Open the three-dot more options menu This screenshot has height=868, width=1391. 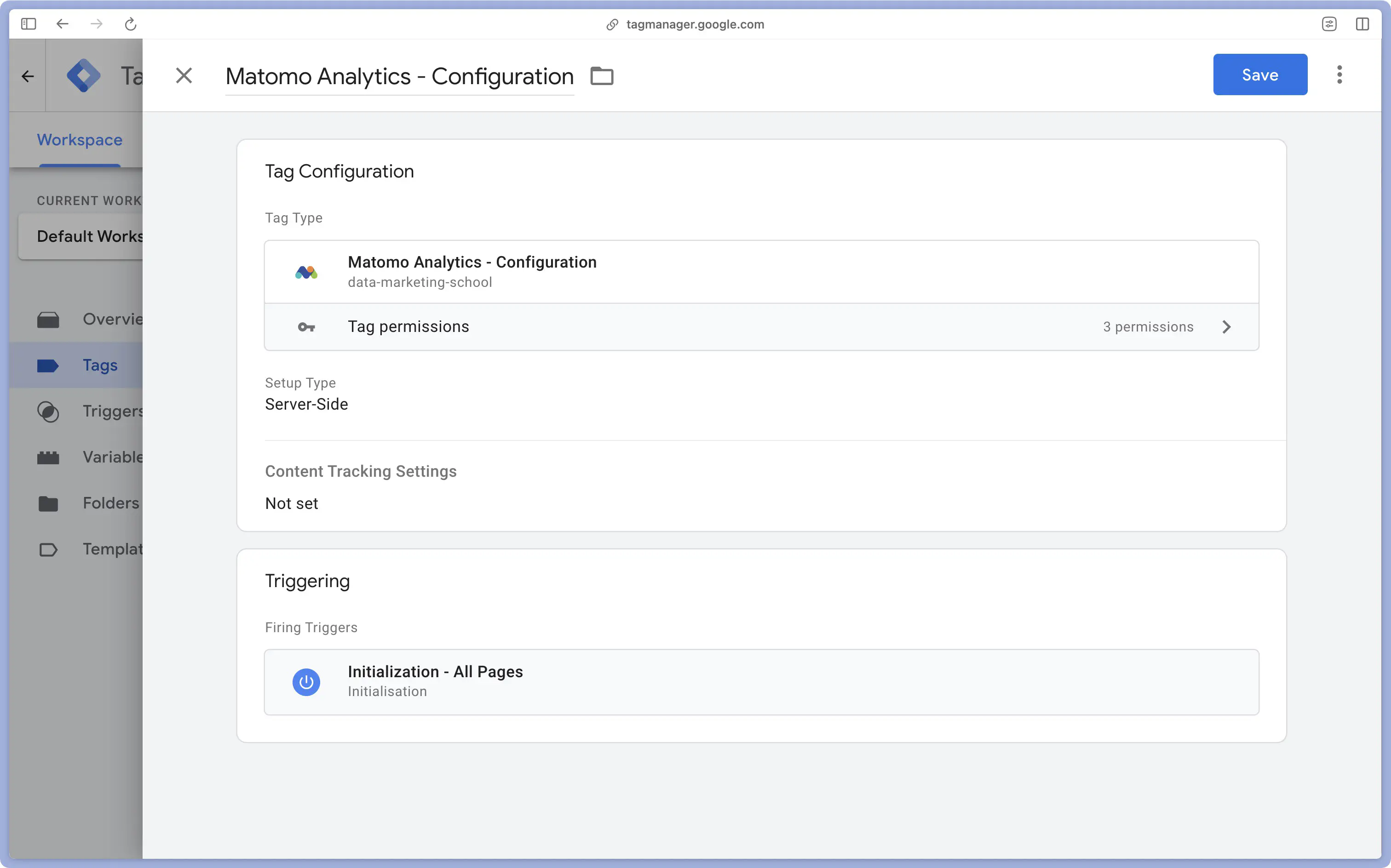tap(1339, 74)
